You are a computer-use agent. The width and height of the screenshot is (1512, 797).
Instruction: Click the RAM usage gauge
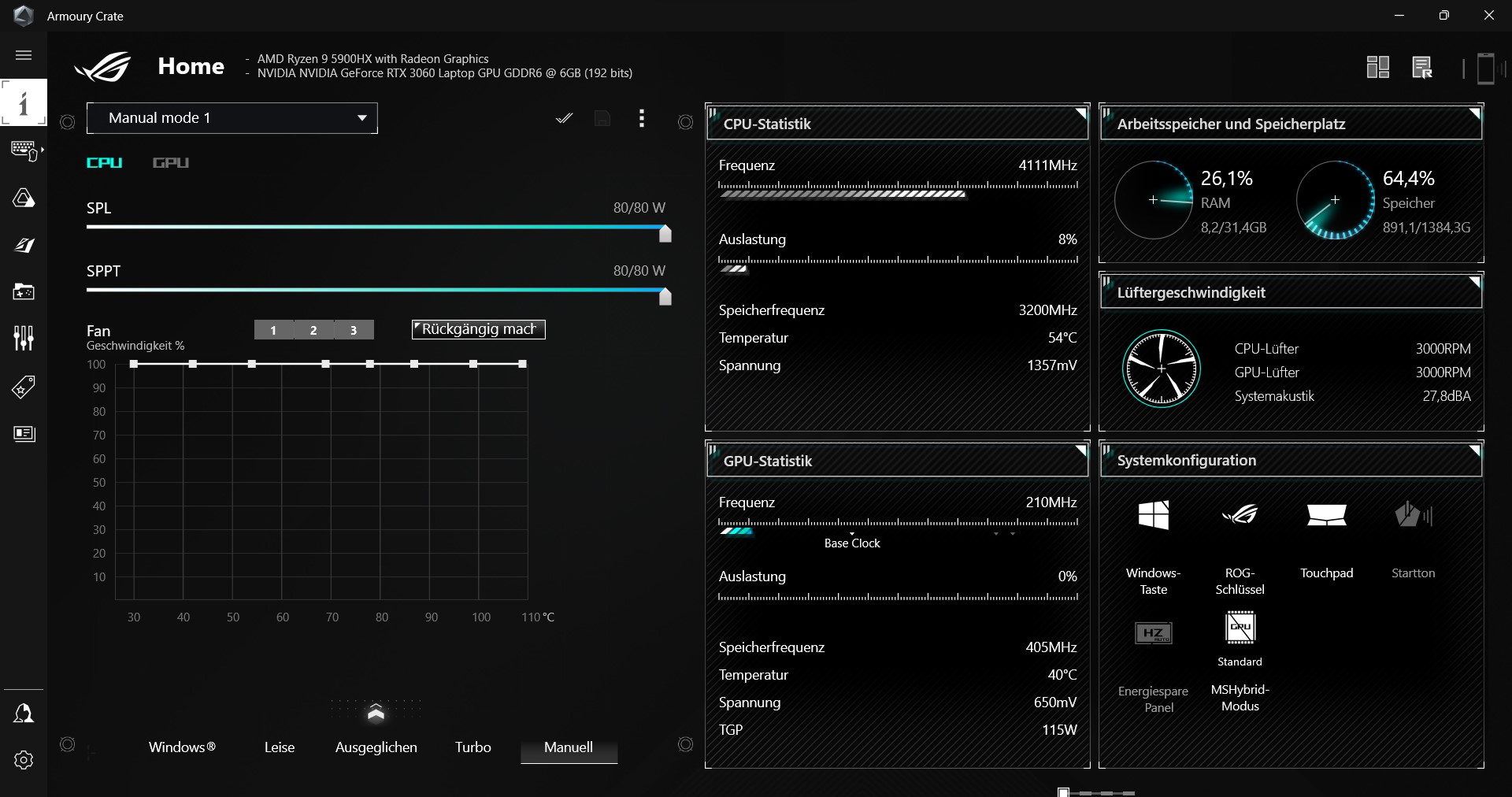(1154, 200)
